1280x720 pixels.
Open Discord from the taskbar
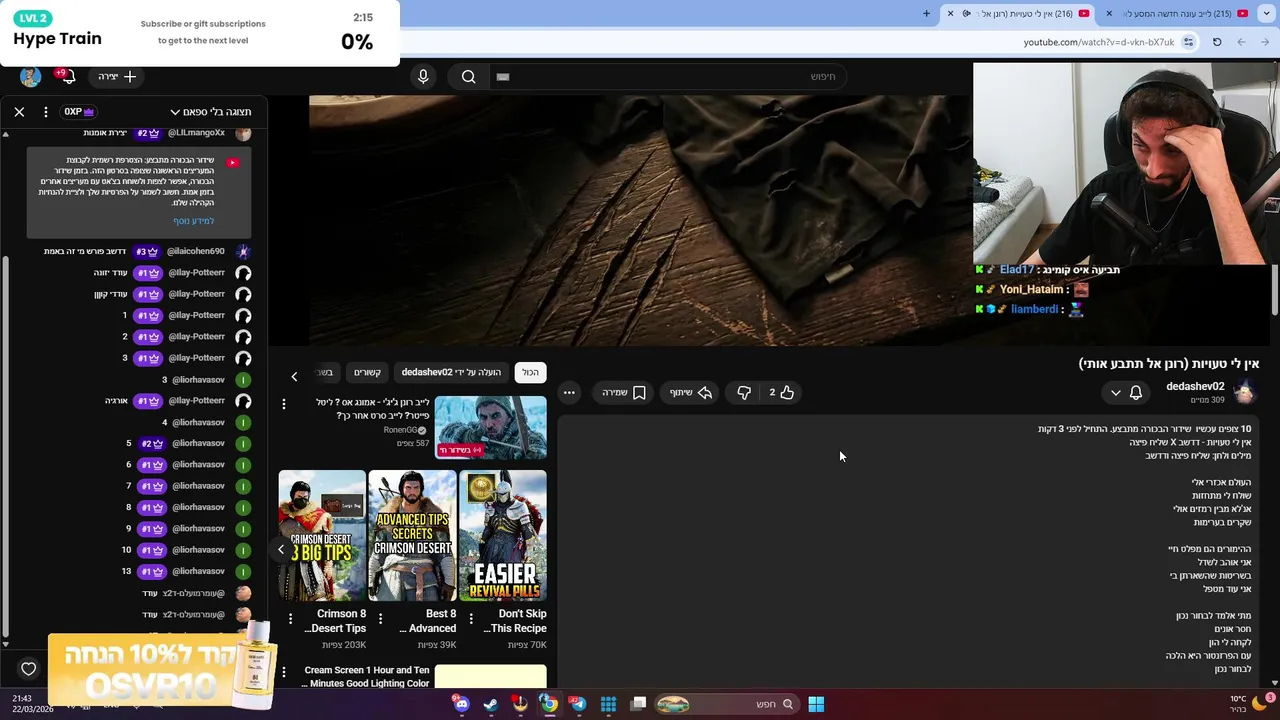(x=461, y=704)
